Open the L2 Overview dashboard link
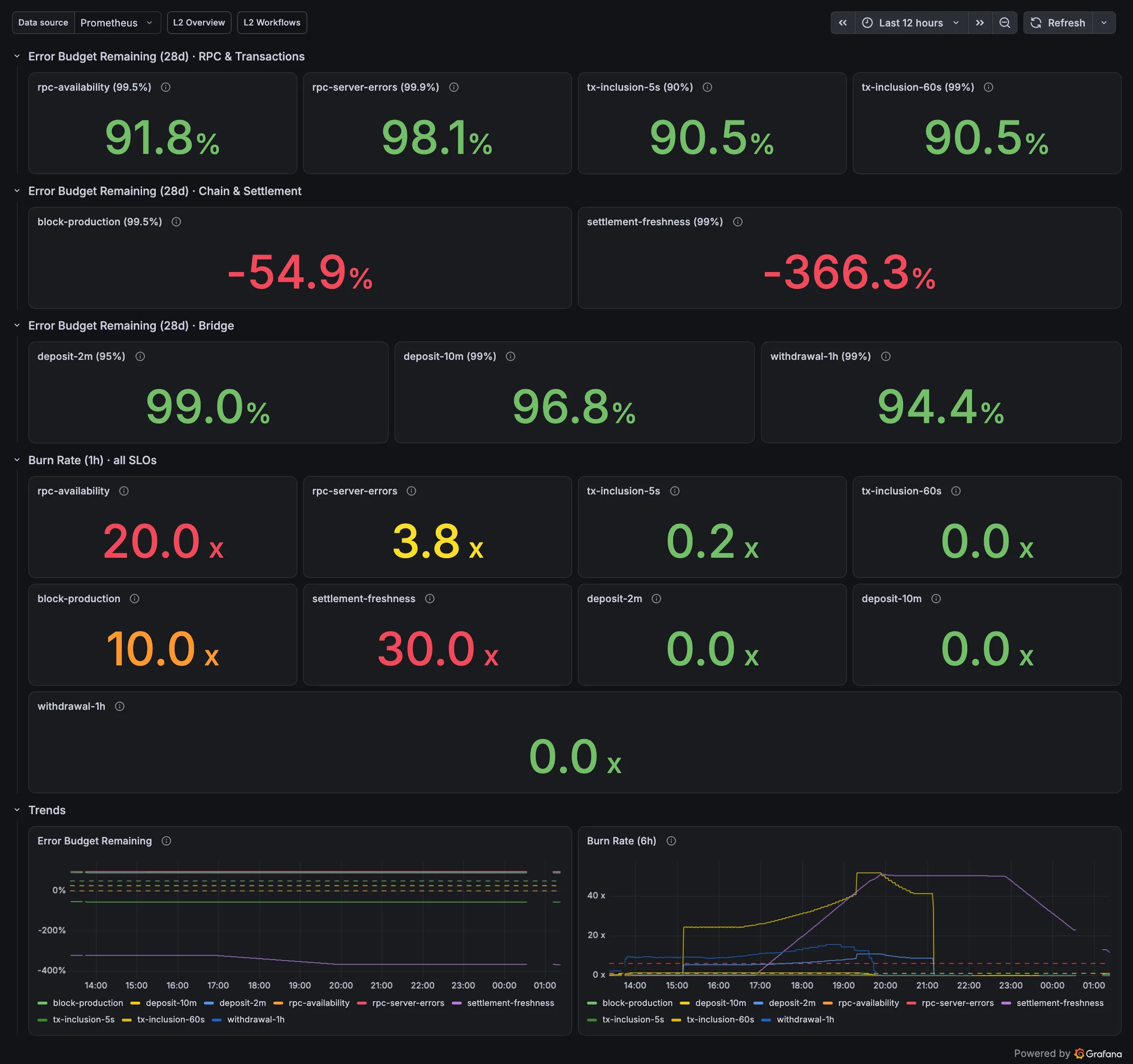Image resolution: width=1133 pixels, height=1064 pixels. [199, 23]
